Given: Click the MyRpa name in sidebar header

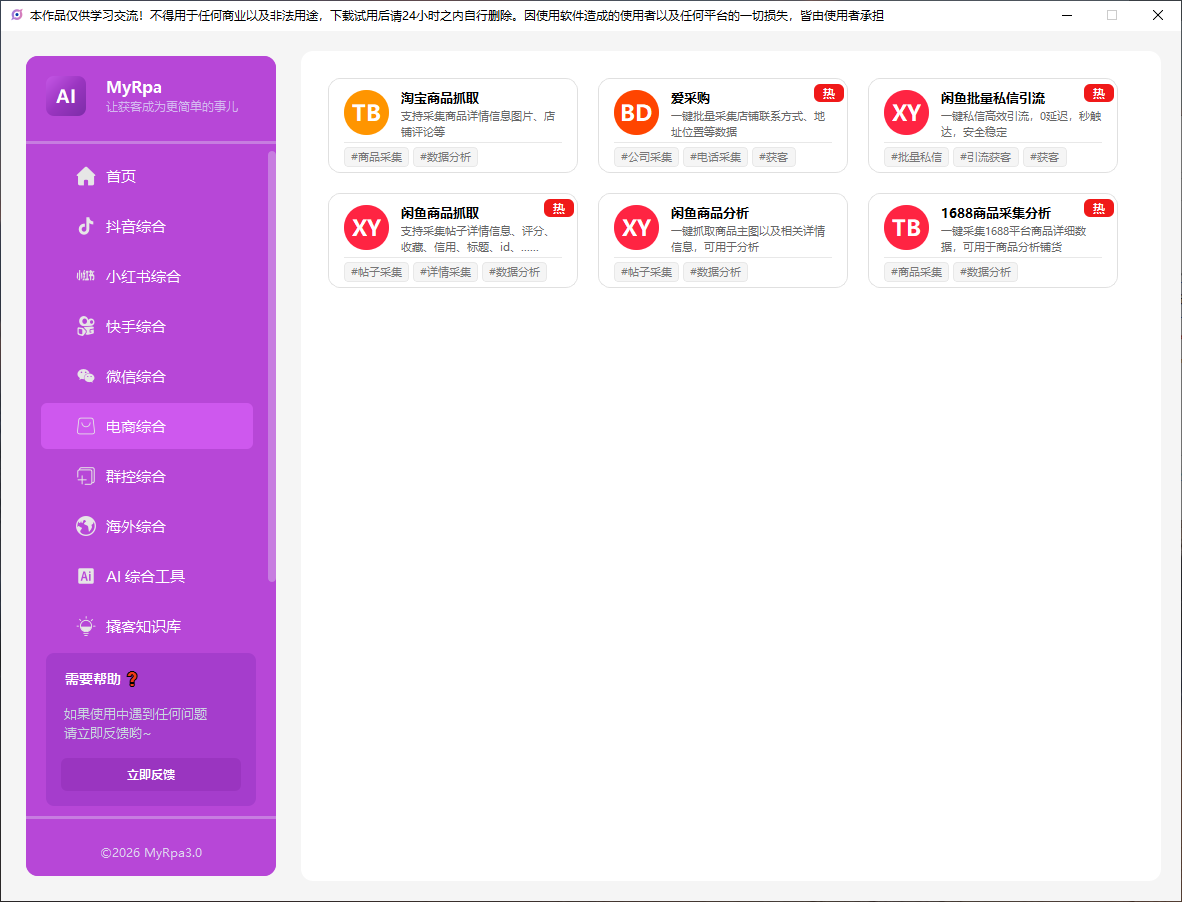Looking at the screenshot, I should point(133,87).
